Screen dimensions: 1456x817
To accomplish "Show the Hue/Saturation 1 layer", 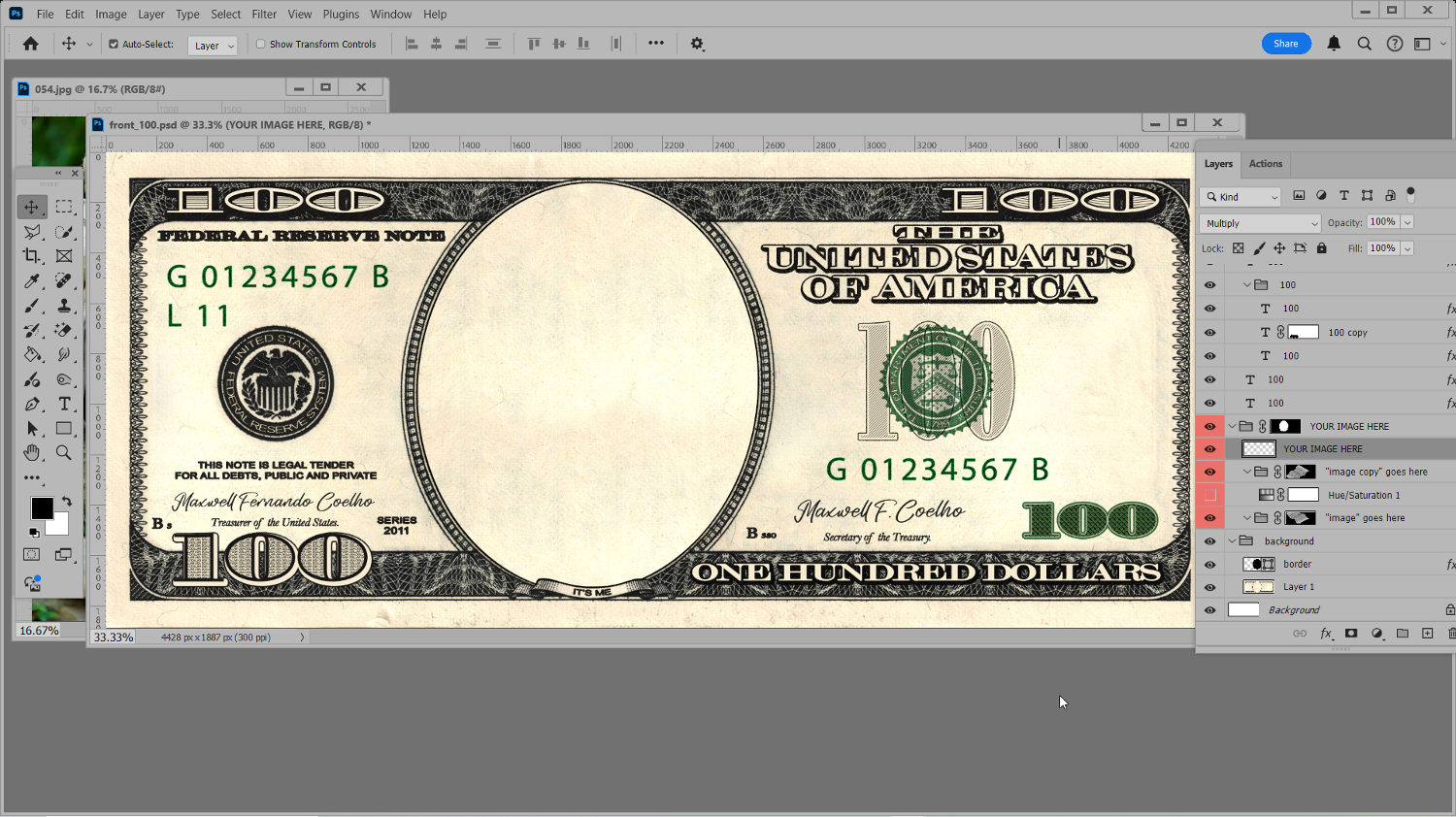I will [x=1209, y=495].
